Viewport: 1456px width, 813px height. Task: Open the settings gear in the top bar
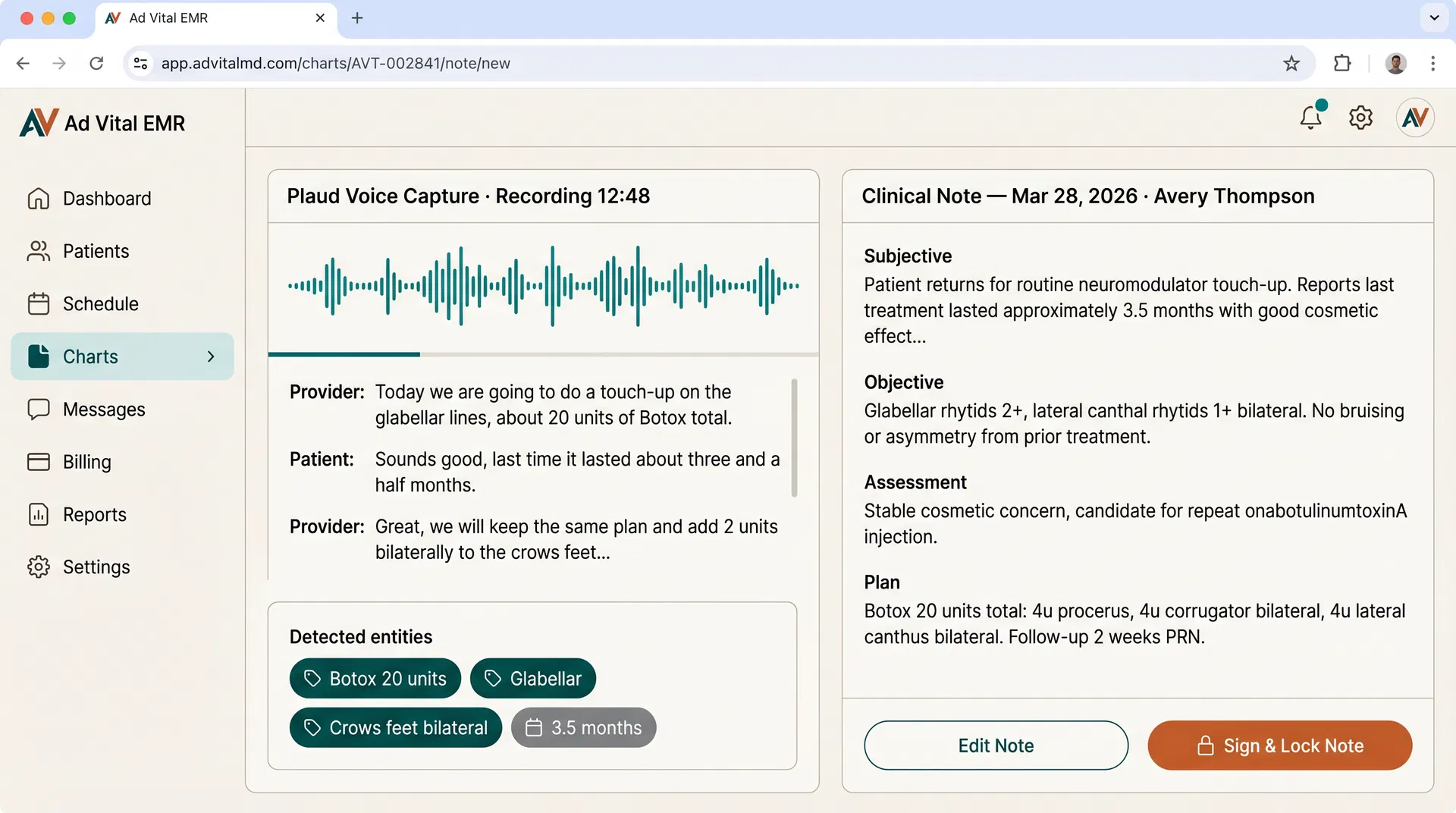(1360, 118)
